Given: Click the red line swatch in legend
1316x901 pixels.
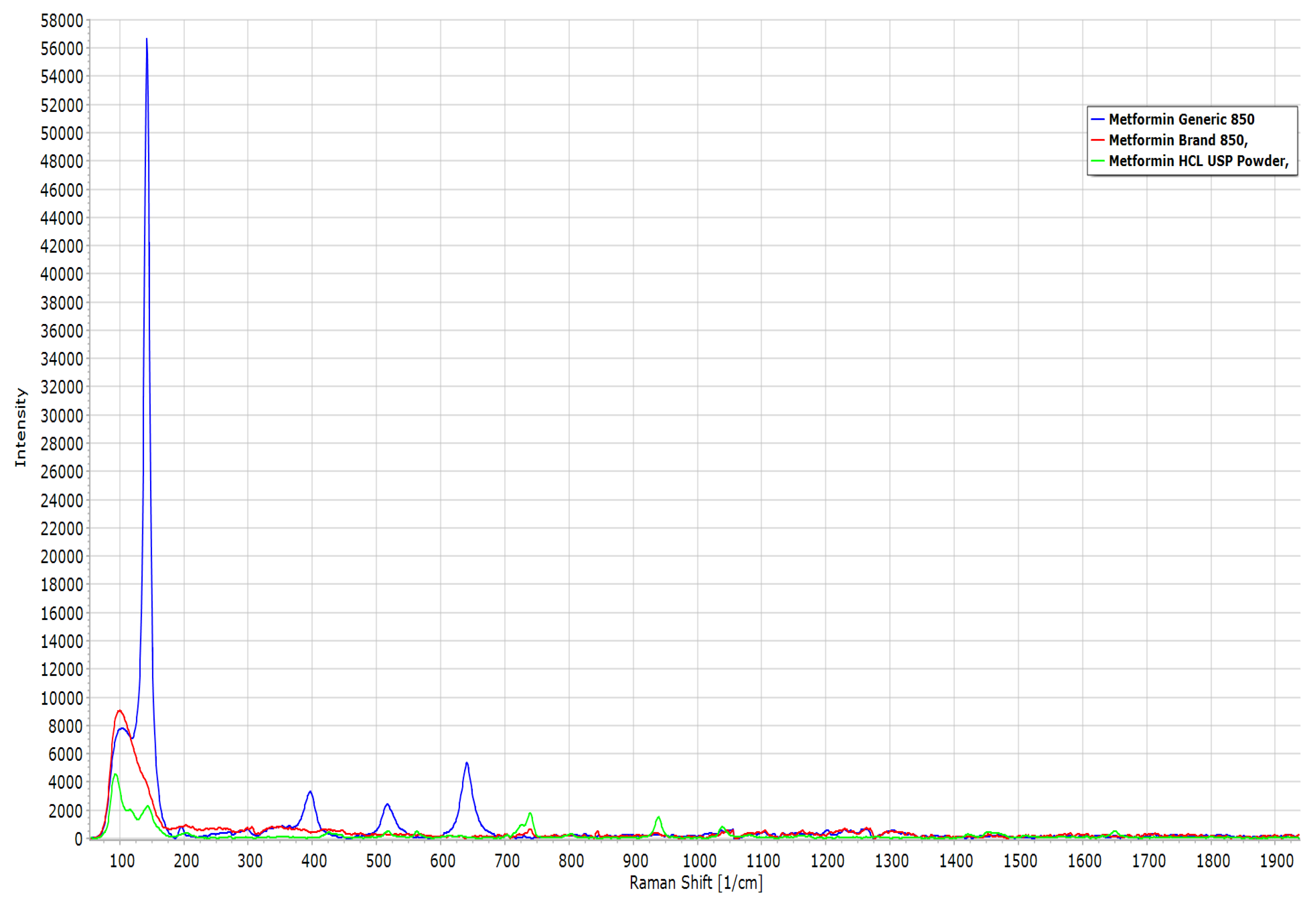Looking at the screenshot, I should 1097,140.
